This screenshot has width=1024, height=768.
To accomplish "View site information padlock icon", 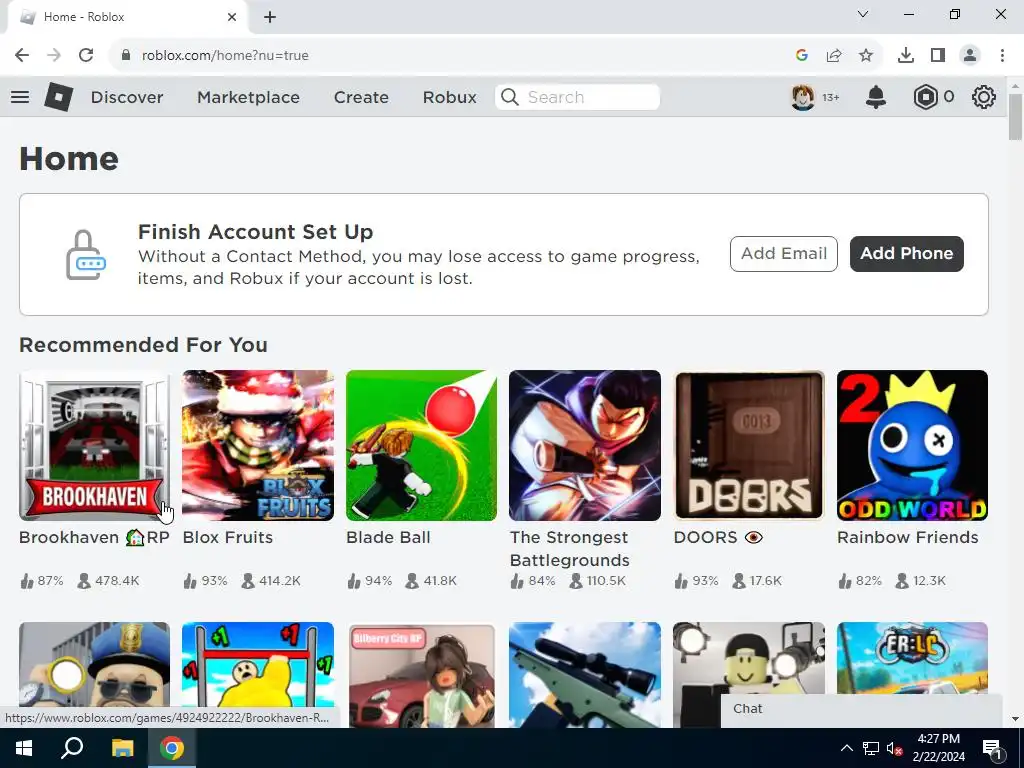I will pyautogui.click(x=126, y=56).
